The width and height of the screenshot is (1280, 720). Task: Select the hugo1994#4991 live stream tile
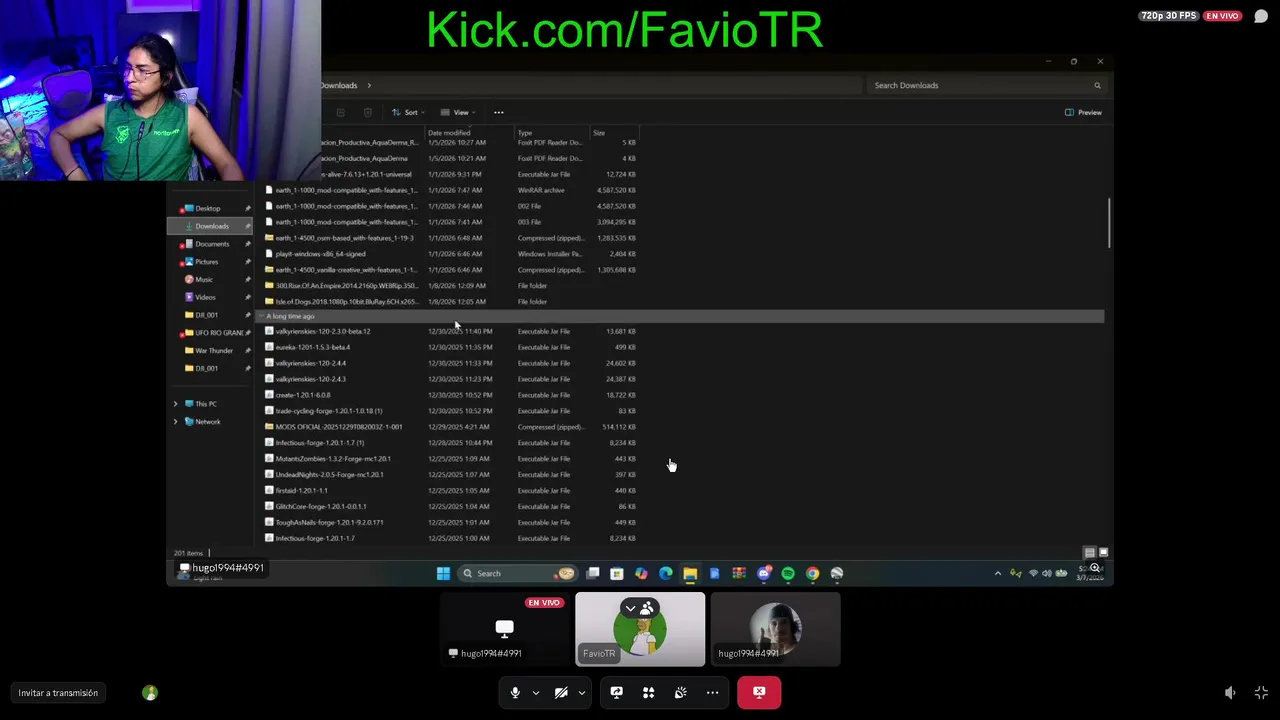pos(504,629)
